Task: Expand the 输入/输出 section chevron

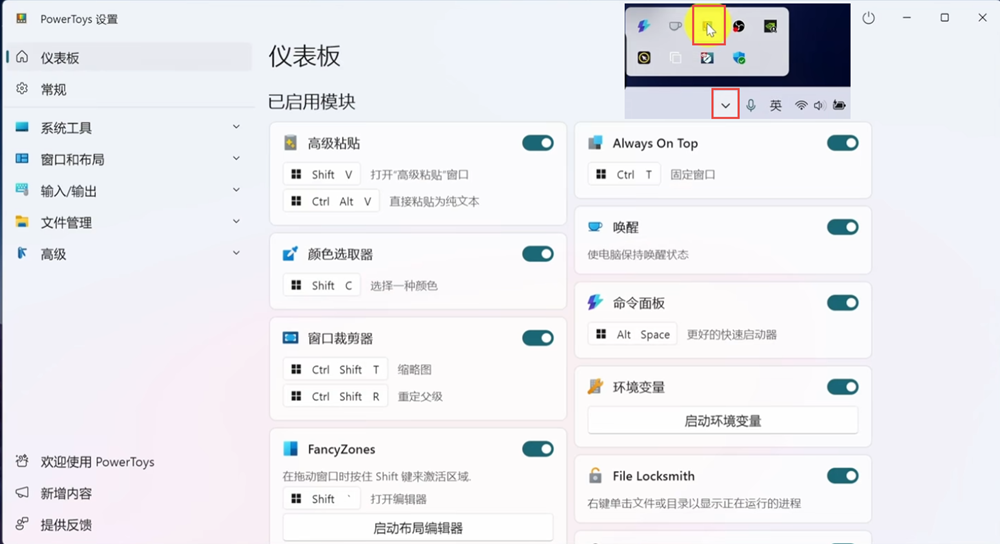Action: click(236, 189)
